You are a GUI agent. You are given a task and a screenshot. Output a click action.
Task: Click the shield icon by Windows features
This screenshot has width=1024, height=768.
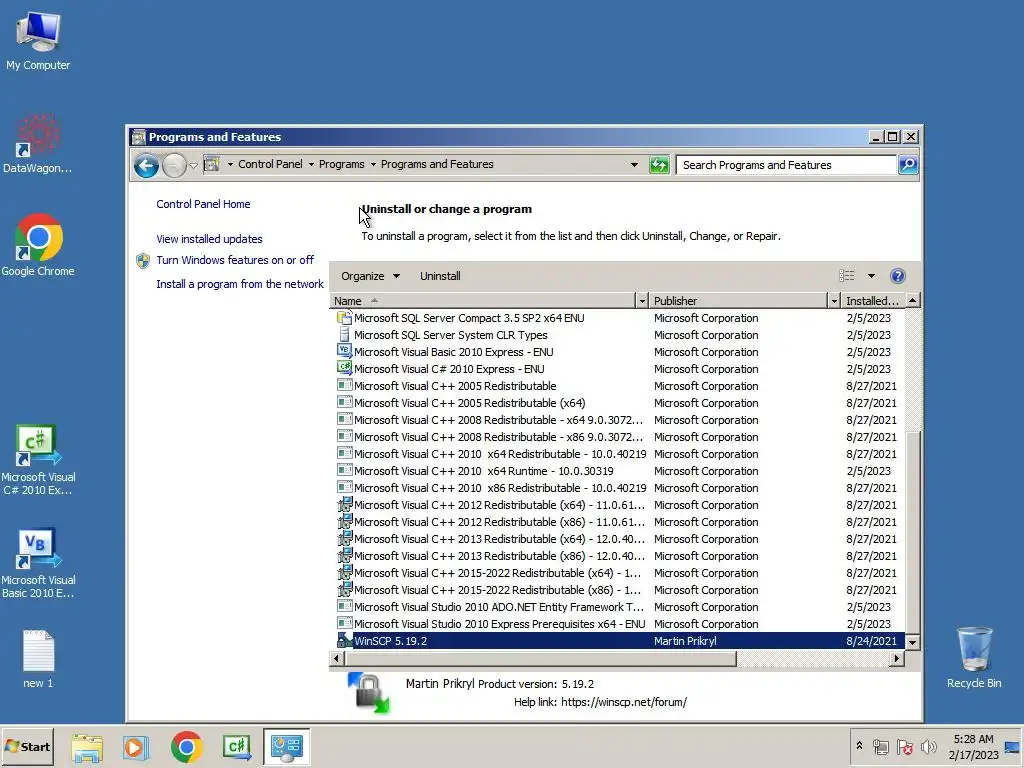point(143,261)
